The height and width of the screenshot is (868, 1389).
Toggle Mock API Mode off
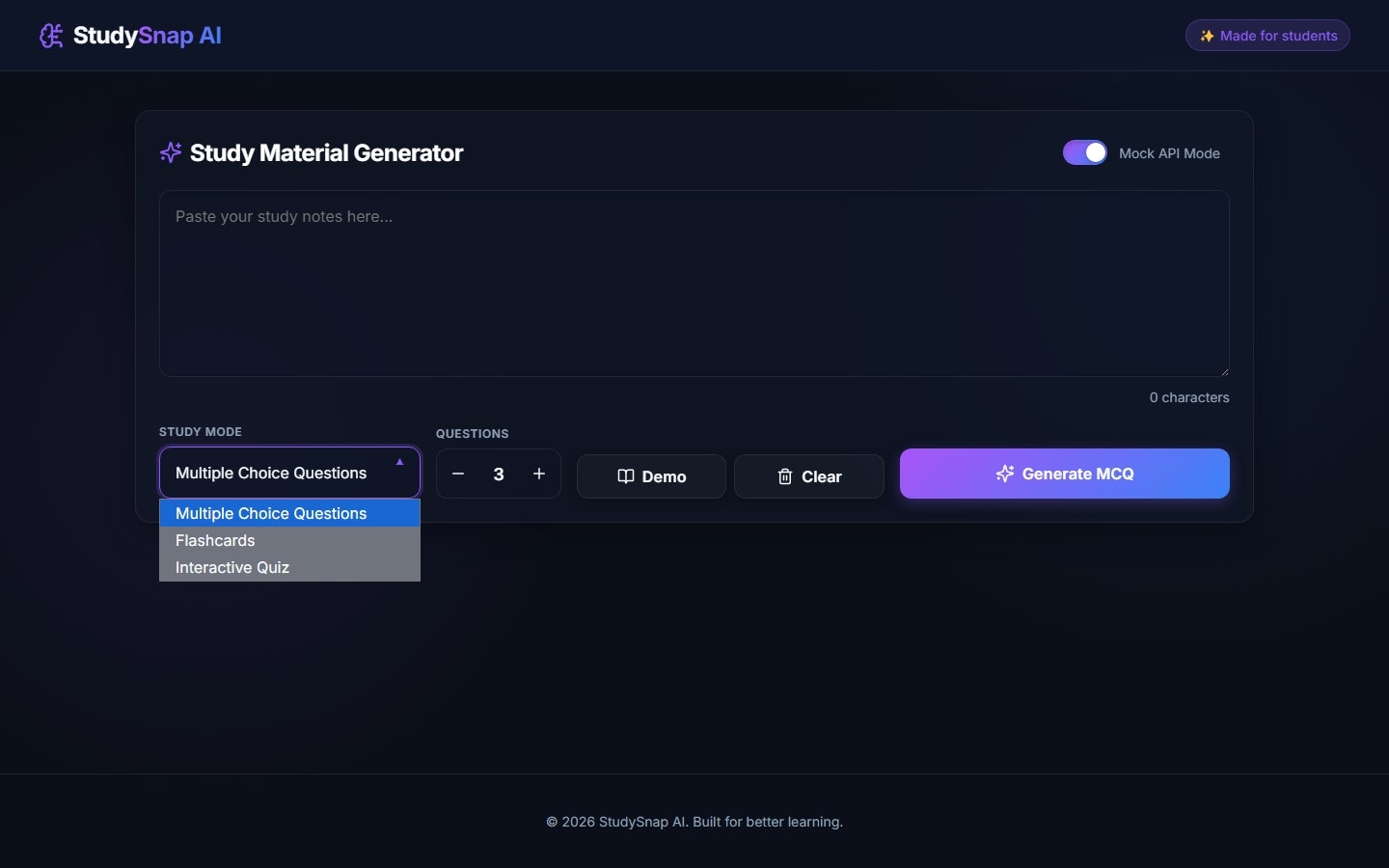pyautogui.click(x=1084, y=152)
